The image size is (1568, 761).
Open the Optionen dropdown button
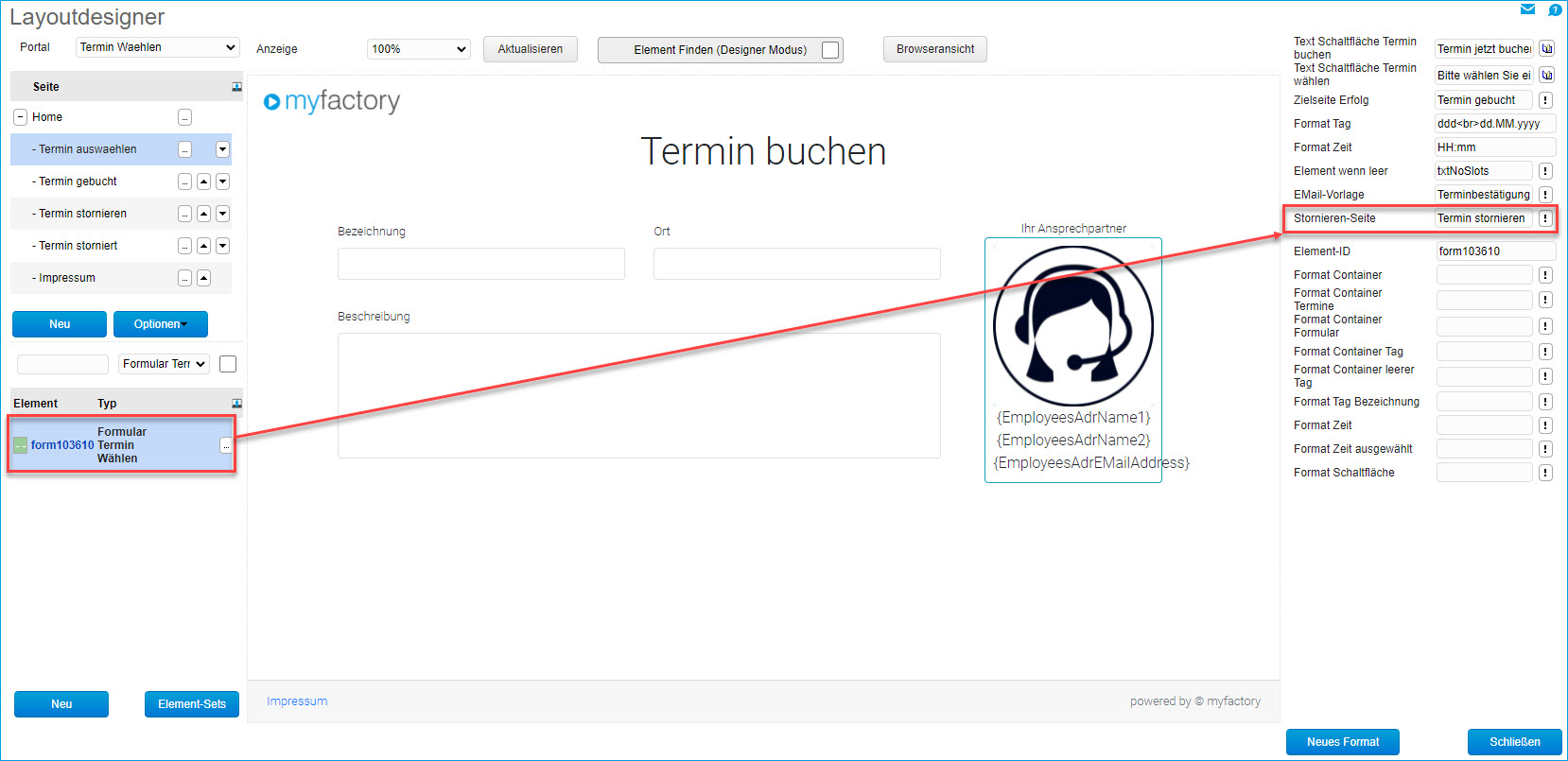[x=161, y=324]
